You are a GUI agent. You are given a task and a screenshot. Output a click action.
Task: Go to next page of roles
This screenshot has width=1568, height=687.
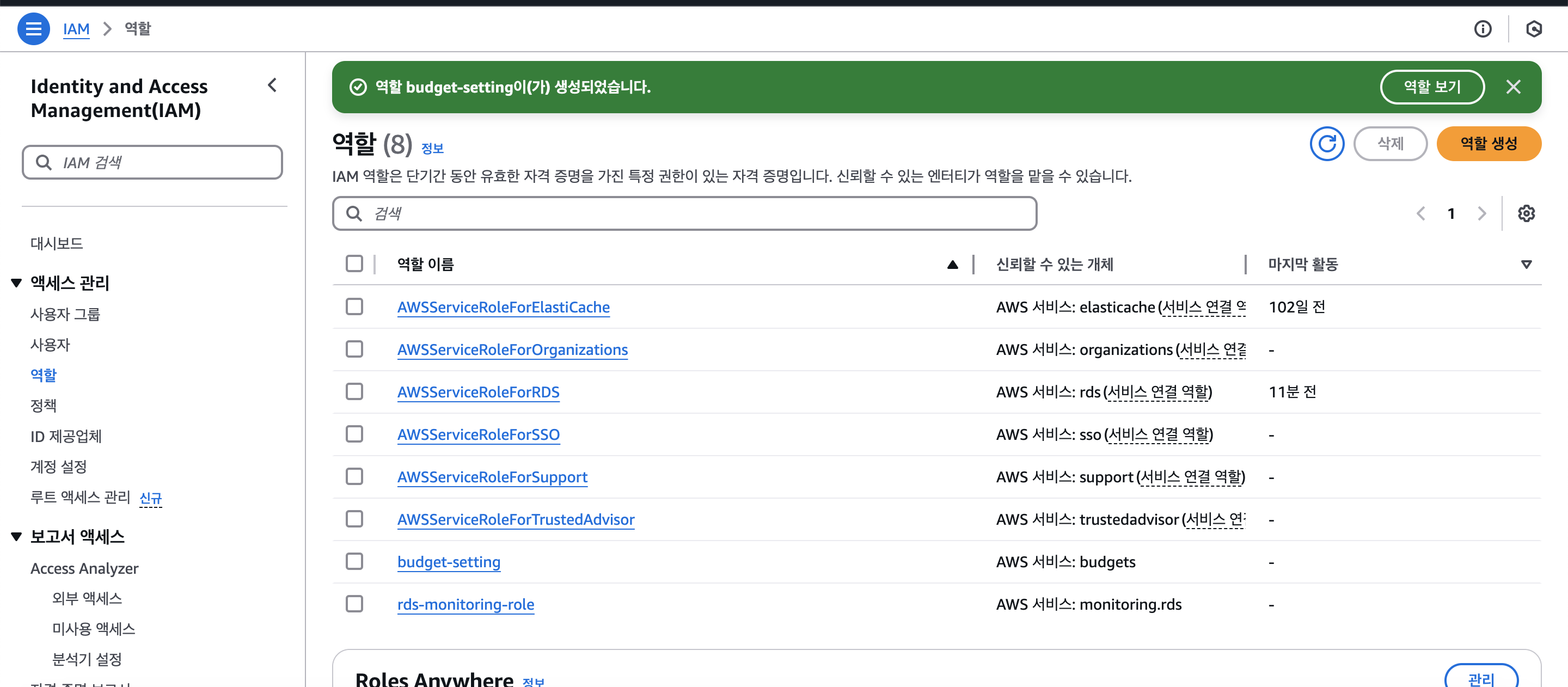(1481, 213)
